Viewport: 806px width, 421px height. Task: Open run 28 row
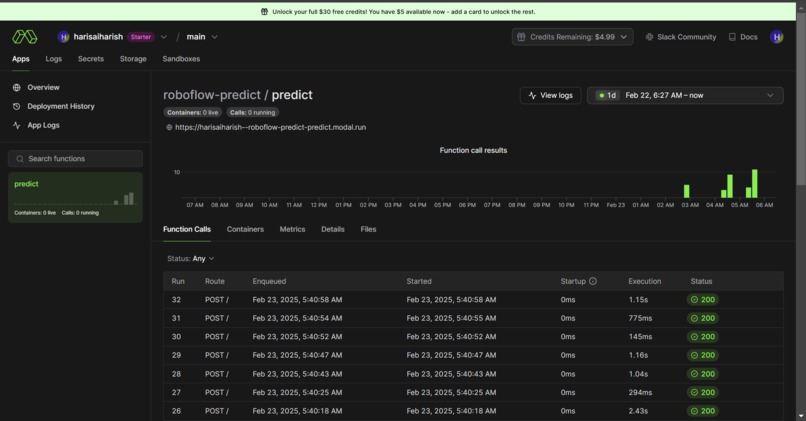pyautogui.click(x=473, y=374)
